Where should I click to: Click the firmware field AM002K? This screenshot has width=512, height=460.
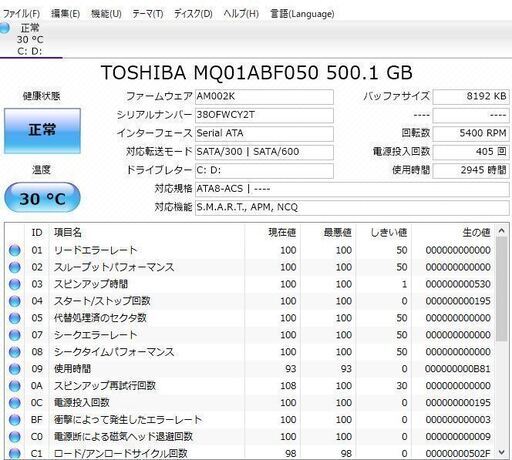[x=264, y=97]
